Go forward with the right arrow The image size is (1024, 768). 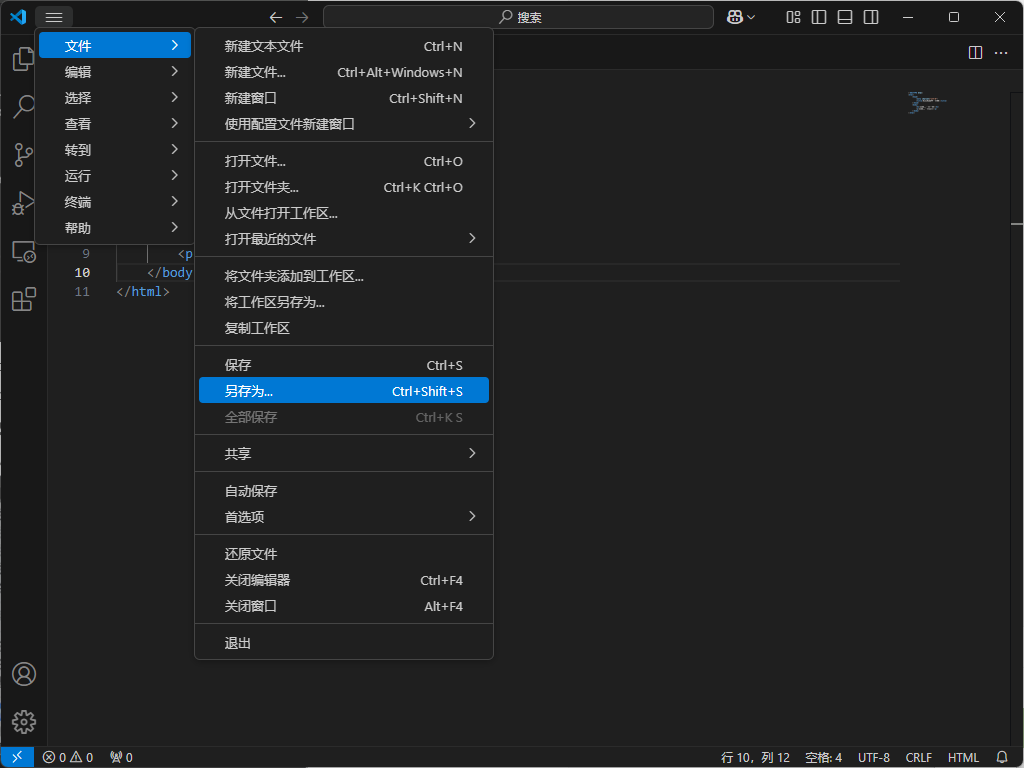[x=302, y=18]
